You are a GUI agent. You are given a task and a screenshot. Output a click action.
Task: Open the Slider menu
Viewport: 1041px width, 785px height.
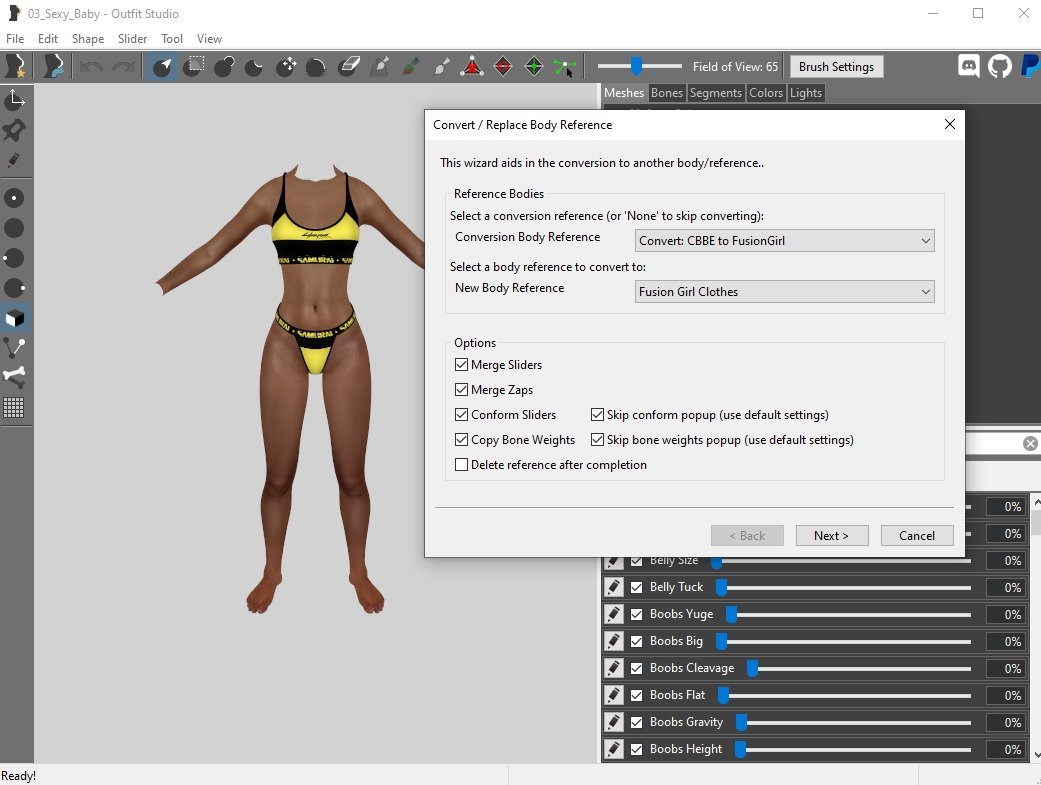(132, 39)
